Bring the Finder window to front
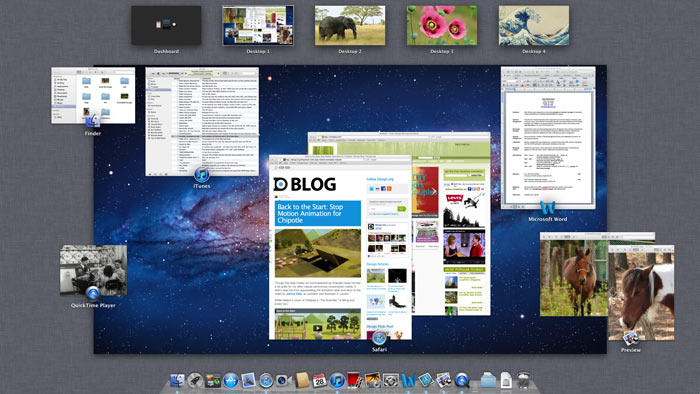The height and width of the screenshot is (394, 700). 93,95
